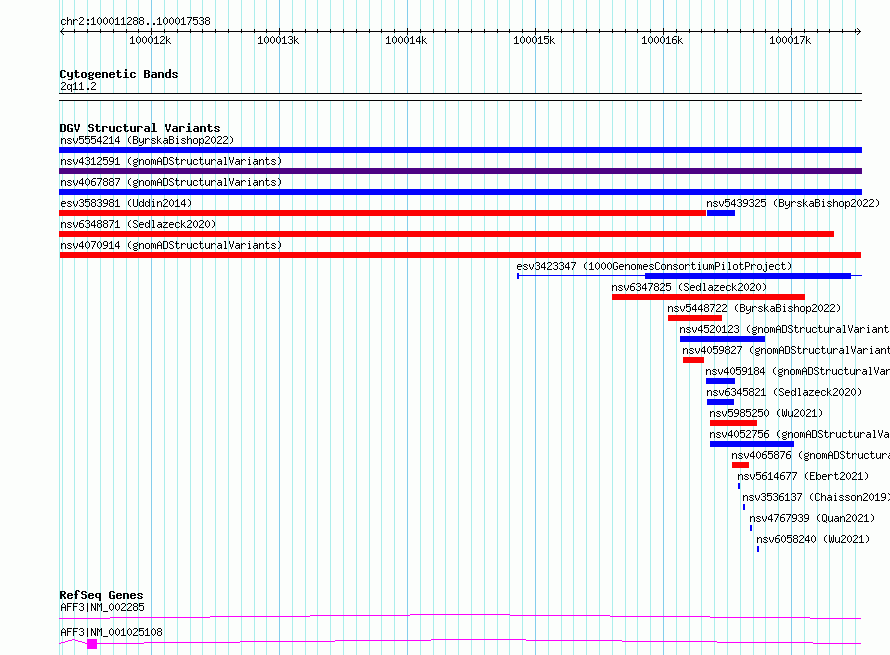Click the short blue nsv5439325 bar
The width and height of the screenshot is (890, 655).
click(721, 213)
